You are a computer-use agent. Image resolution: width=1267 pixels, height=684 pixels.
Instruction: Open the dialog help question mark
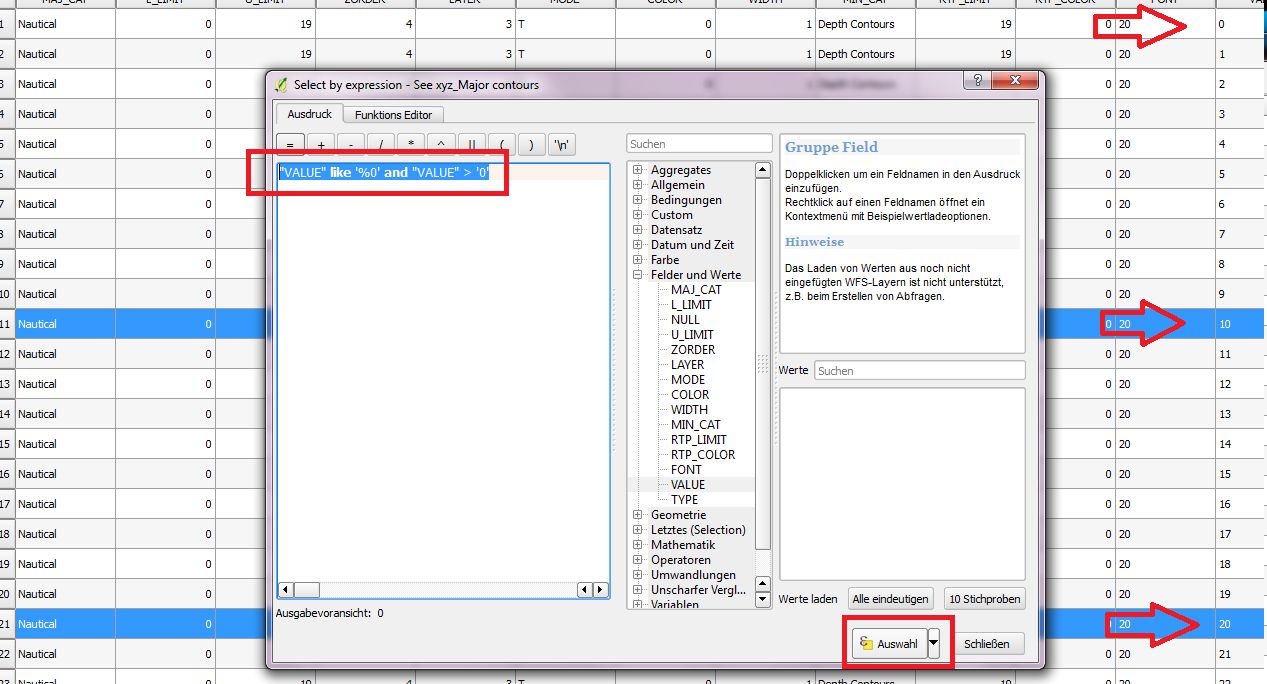point(977,82)
